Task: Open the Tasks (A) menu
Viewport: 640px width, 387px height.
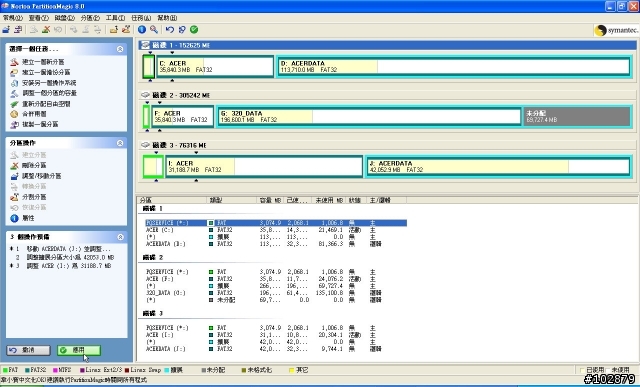Action: [x=141, y=18]
